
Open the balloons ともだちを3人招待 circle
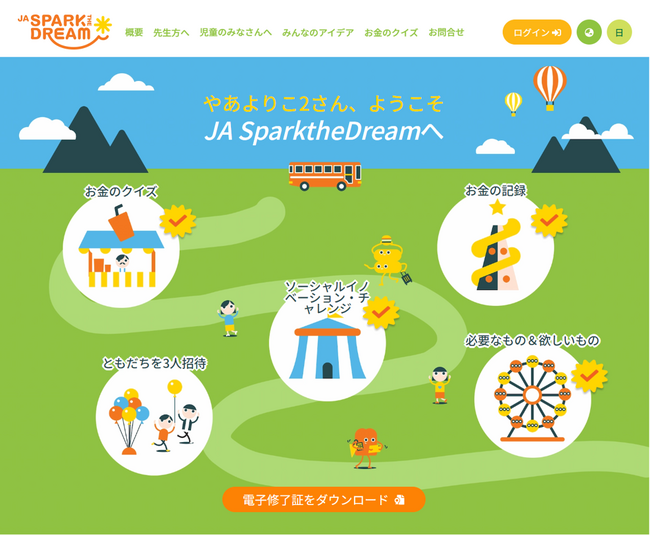click(x=154, y=417)
